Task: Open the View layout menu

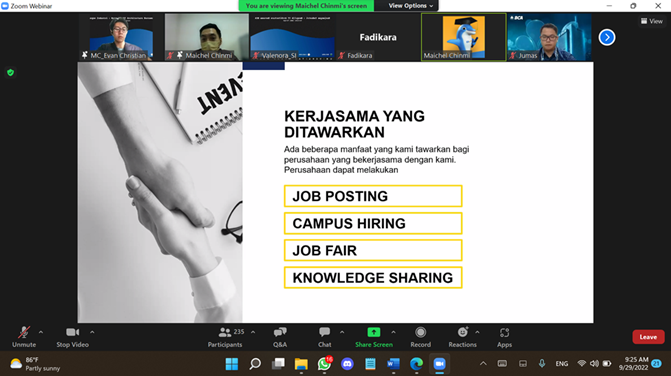Action: pyautogui.click(x=652, y=21)
